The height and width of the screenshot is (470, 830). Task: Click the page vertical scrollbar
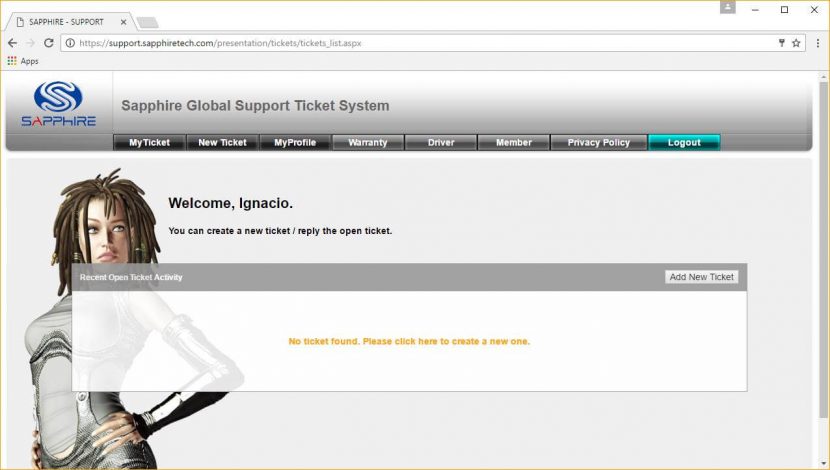pyautogui.click(x=823, y=249)
